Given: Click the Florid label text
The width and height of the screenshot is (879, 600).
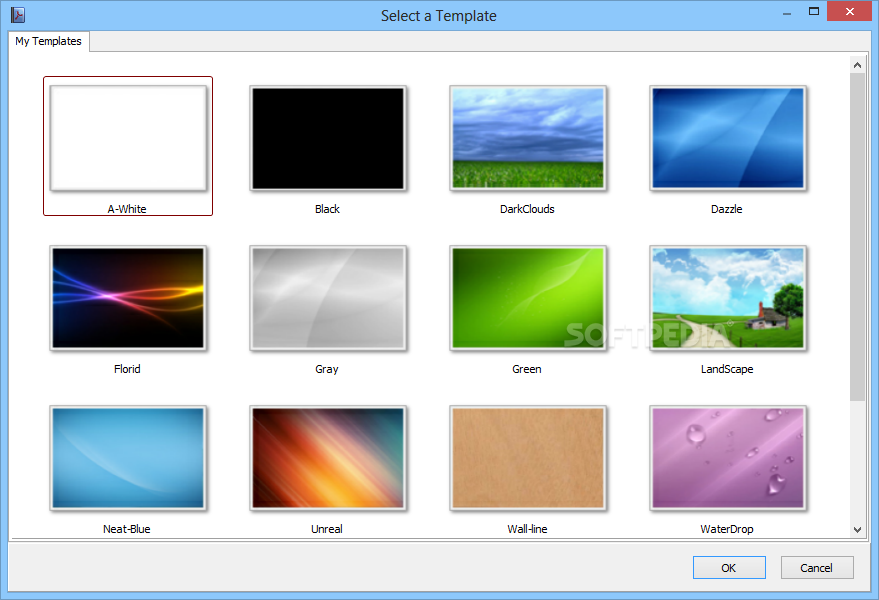Looking at the screenshot, I should click(127, 369).
